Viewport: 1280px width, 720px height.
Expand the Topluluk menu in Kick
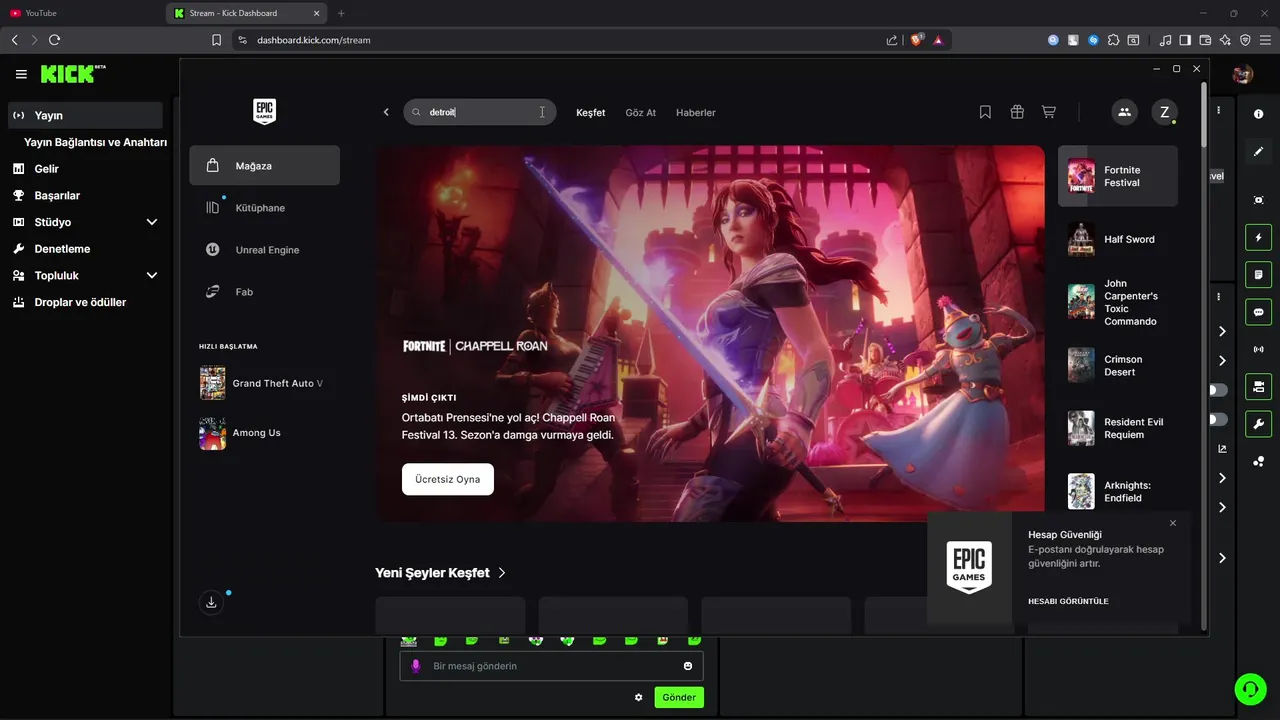[152, 275]
